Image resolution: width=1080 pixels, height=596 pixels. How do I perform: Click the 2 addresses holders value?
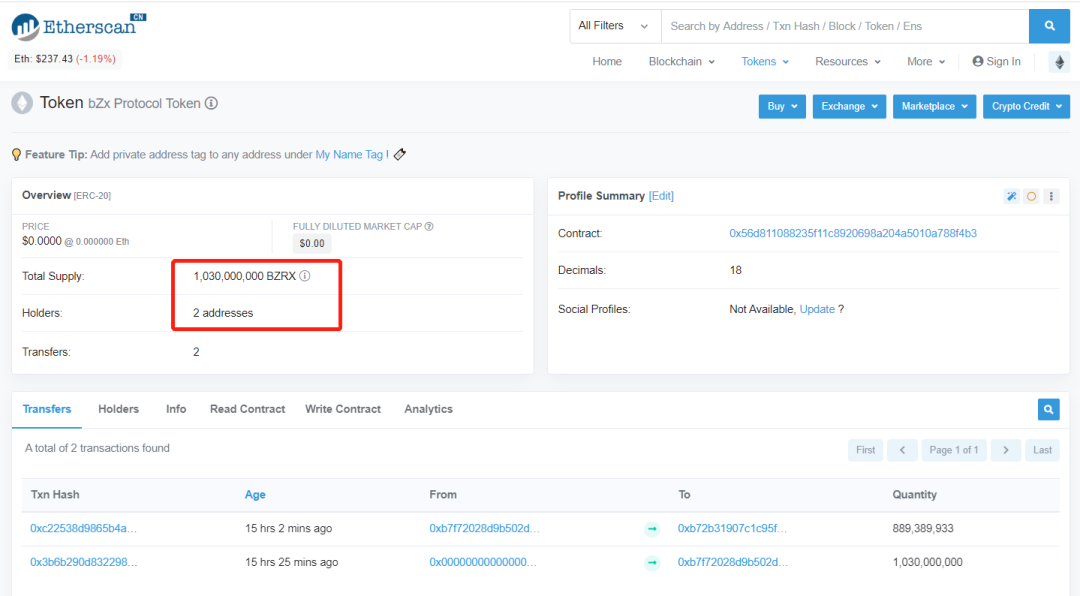(x=223, y=313)
